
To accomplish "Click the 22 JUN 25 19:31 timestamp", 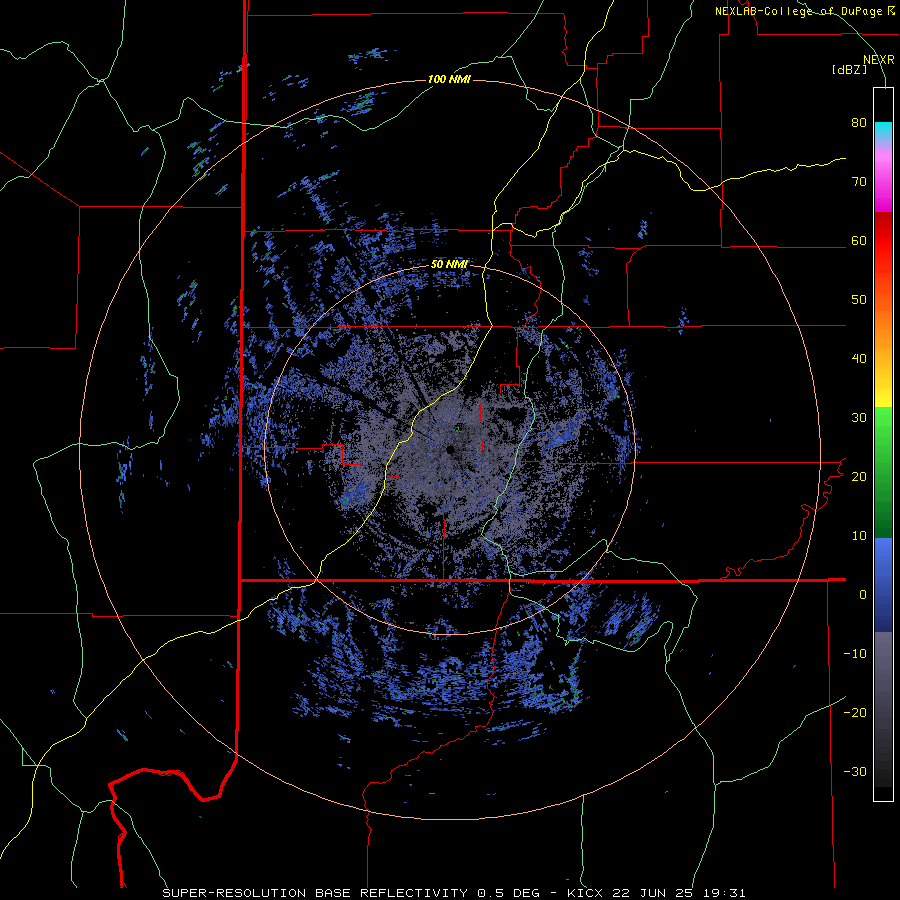I will [680, 893].
